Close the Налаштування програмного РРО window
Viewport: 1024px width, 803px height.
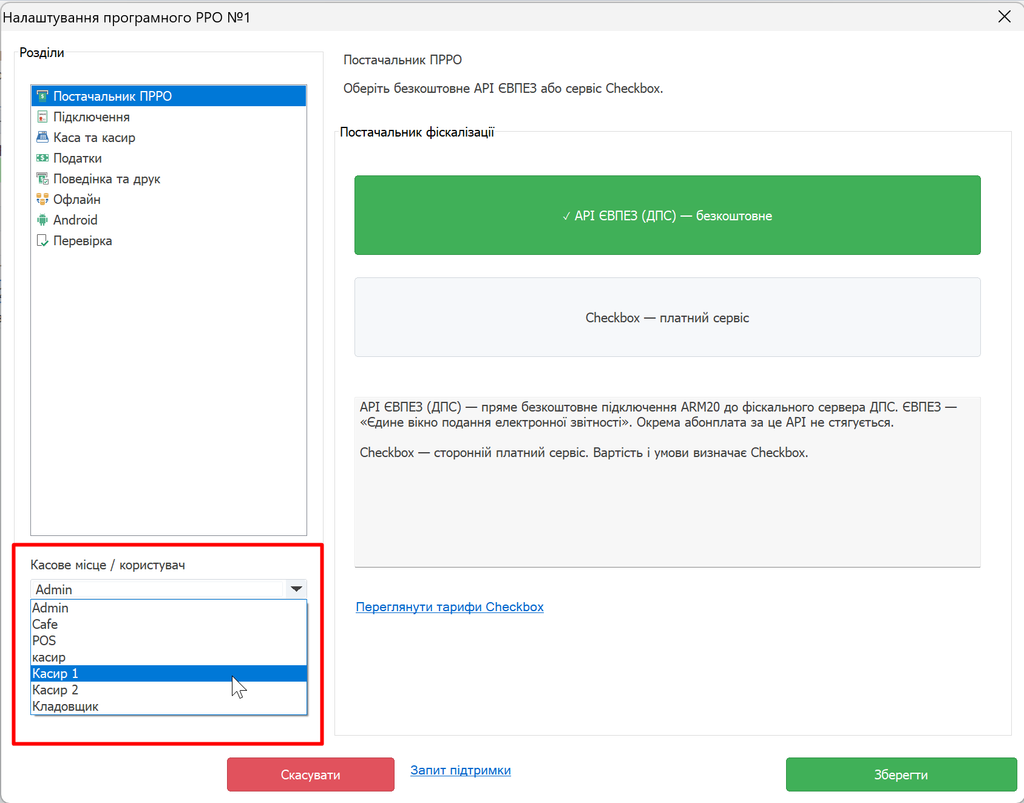1004,17
